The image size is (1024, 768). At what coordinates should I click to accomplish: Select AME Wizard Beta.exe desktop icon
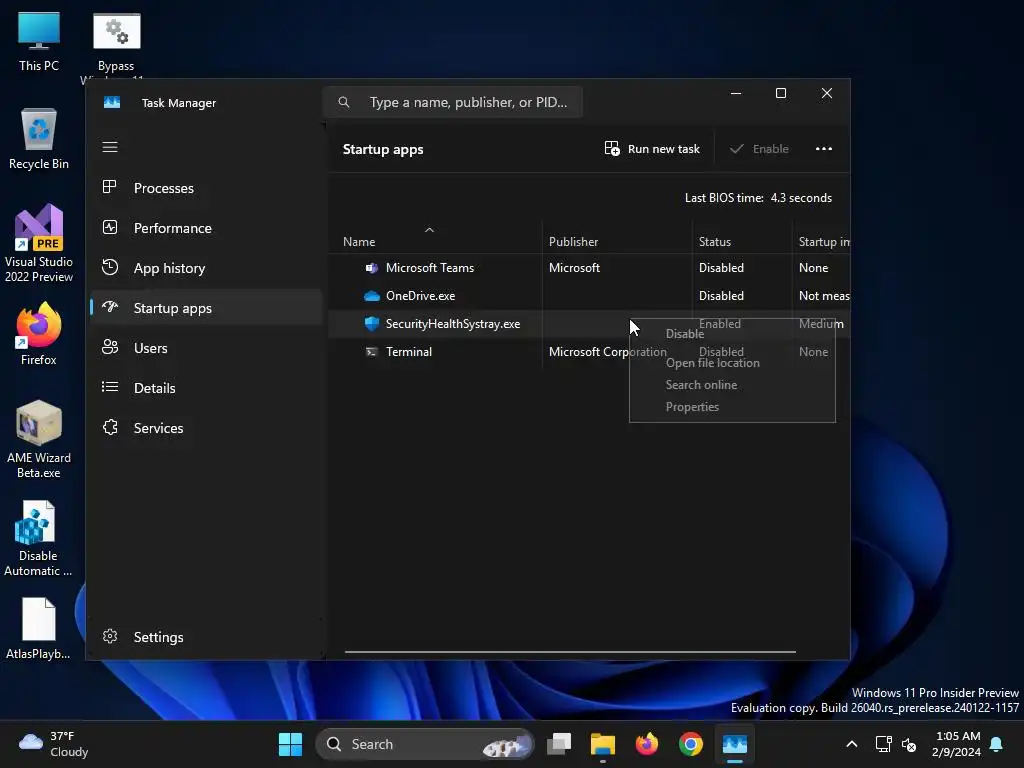pyautogui.click(x=39, y=440)
